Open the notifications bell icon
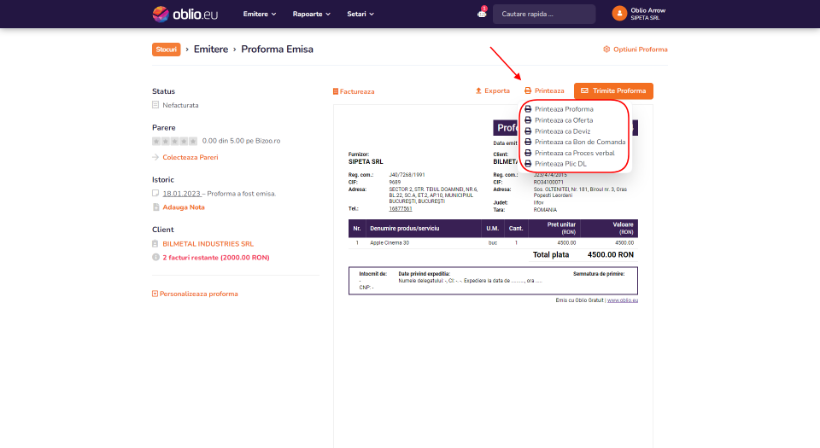Image resolution: width=820 pixels, height=448 pixels. [x=482, y=14]
